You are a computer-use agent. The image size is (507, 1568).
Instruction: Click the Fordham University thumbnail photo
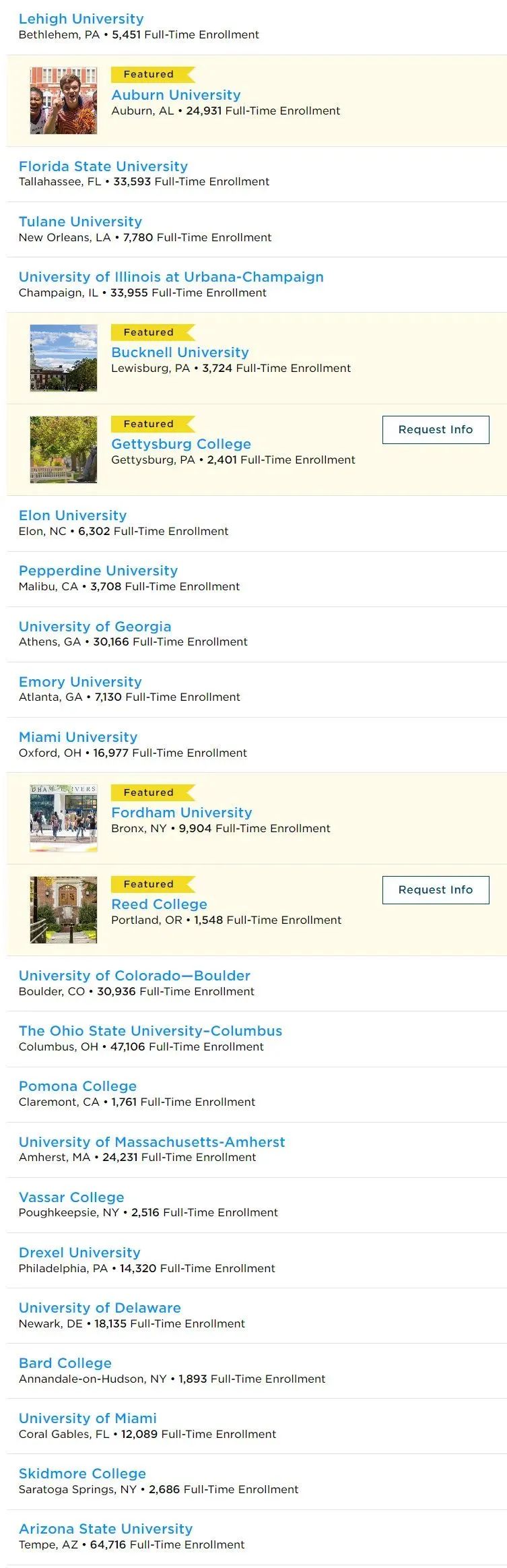pos(63,818)
